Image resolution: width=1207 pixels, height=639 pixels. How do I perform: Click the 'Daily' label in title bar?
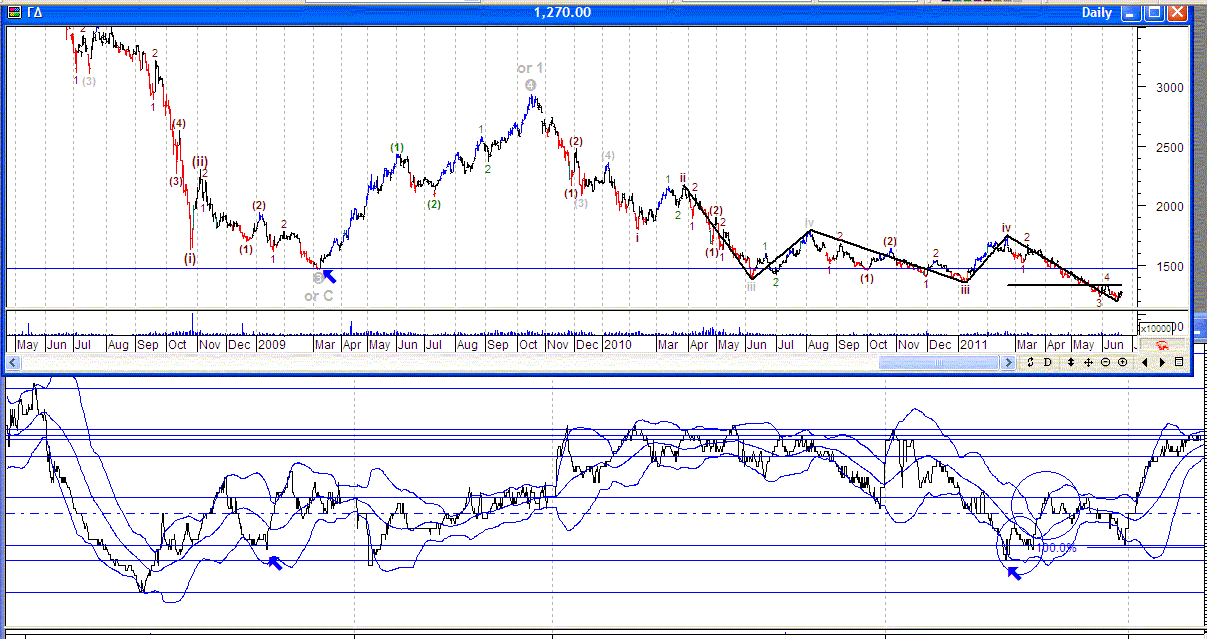coord(1096,13)
